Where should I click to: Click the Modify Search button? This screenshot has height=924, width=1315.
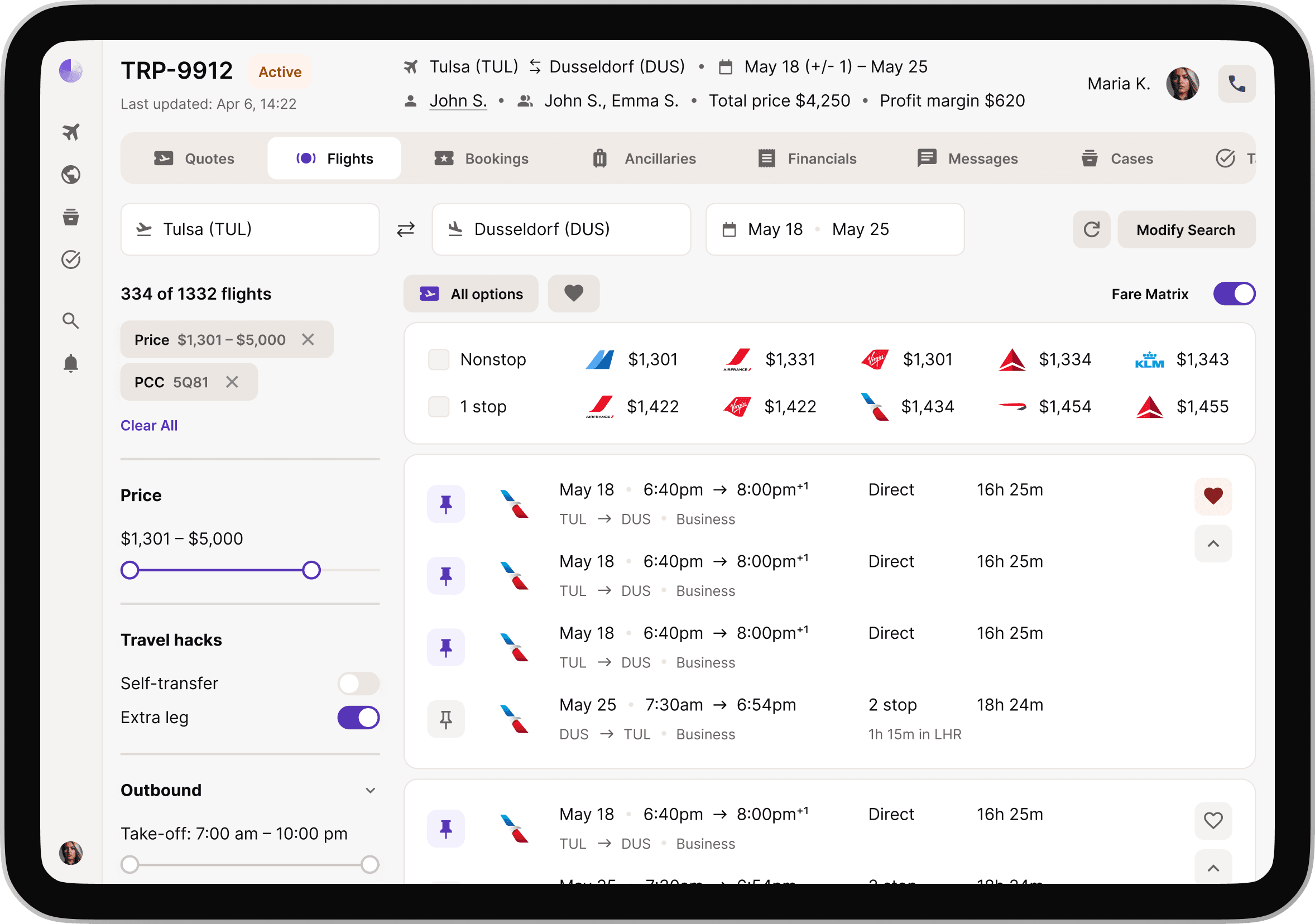tap(1186, 229)
